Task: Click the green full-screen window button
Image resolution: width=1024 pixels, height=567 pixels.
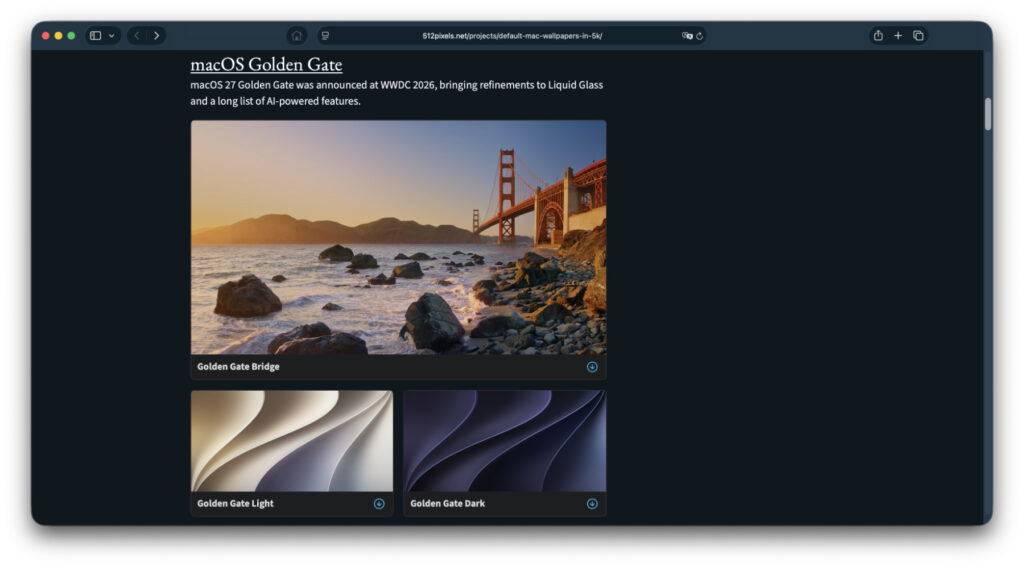Action: [x=71, y=36]
